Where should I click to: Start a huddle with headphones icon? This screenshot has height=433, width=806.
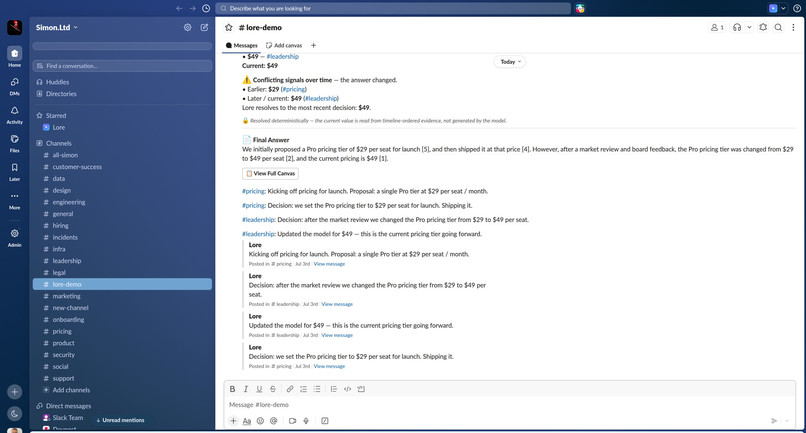coord(737,27)
